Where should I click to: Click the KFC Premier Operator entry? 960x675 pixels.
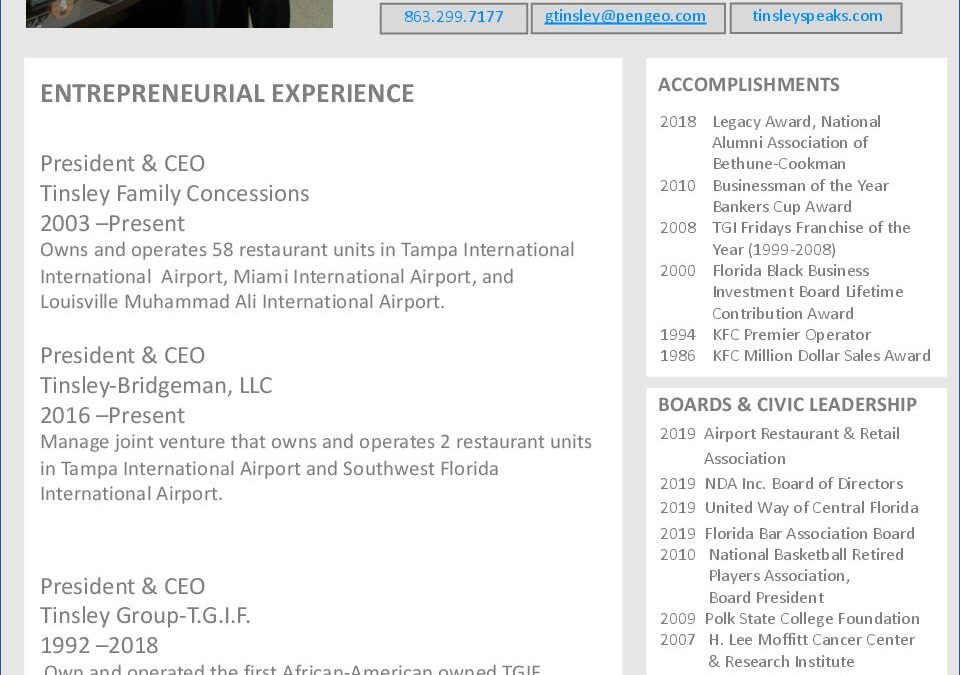click(791, 335)
